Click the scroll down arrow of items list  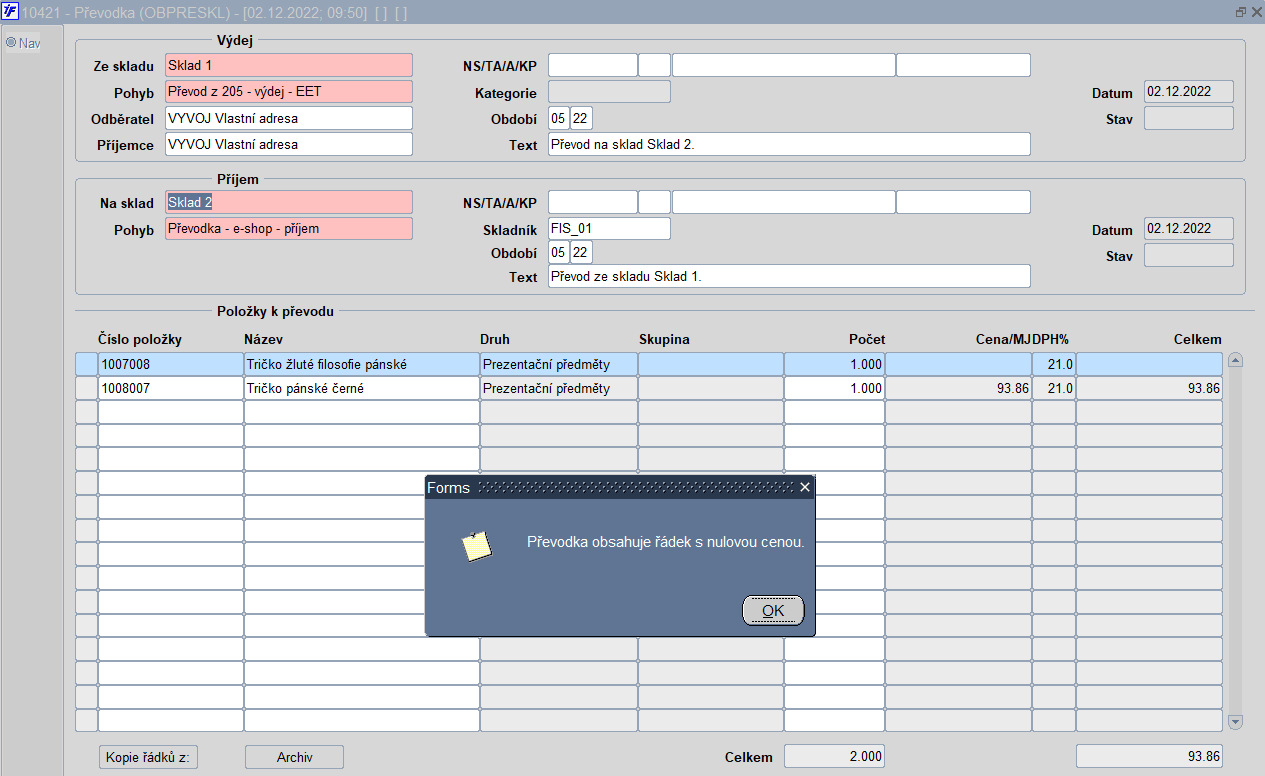(x=1235, y=722)
